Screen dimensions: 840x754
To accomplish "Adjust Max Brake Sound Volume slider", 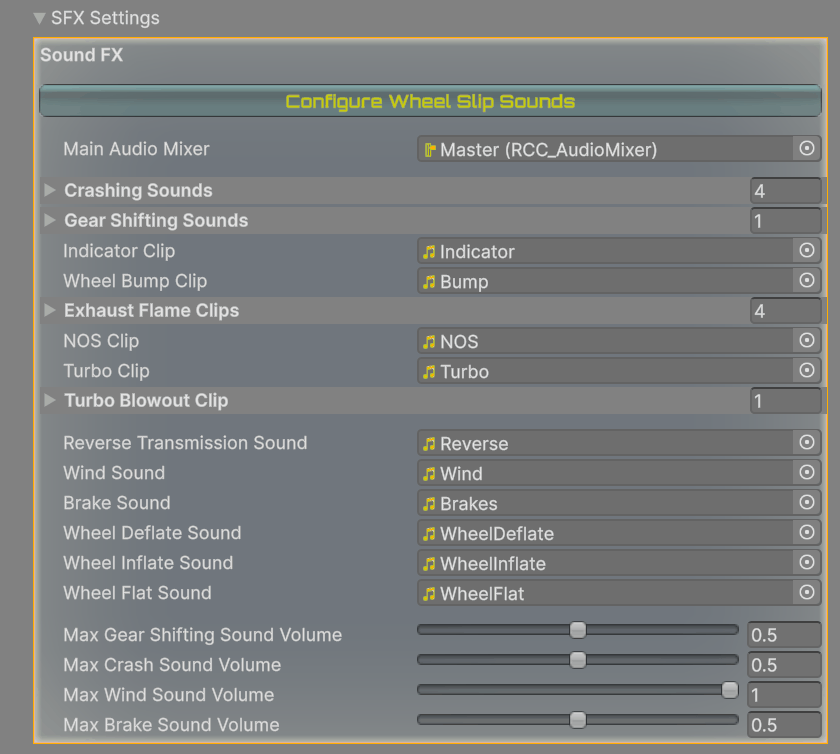I will 578,720.
